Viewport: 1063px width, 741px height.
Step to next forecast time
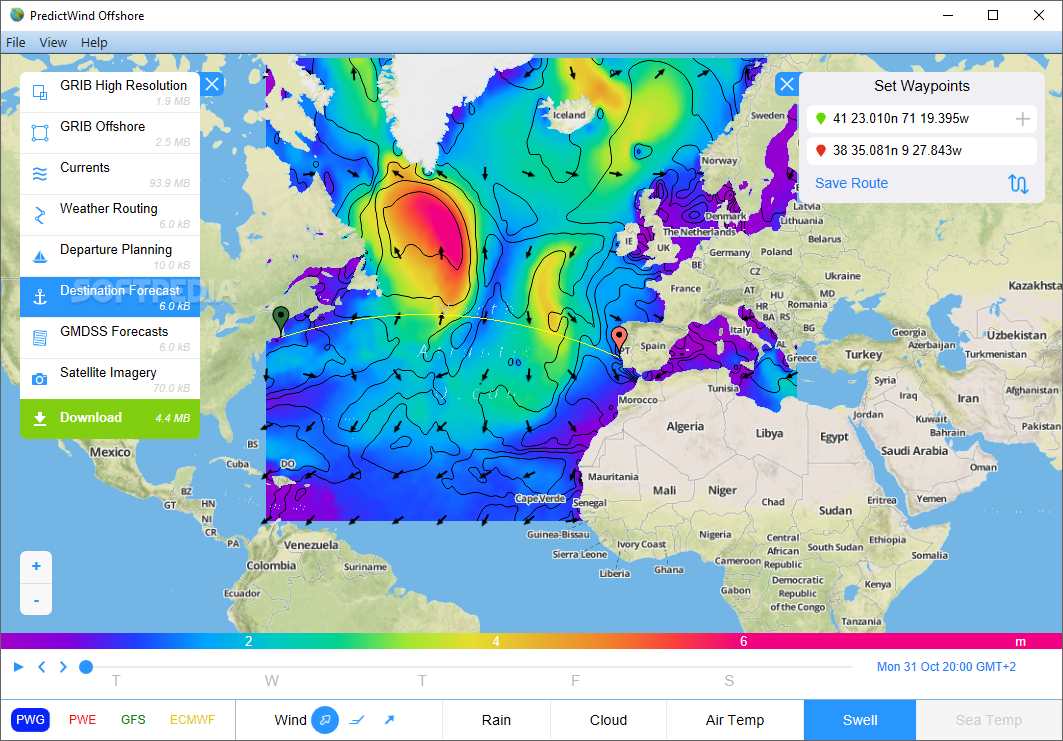click(x=63, y=667)
